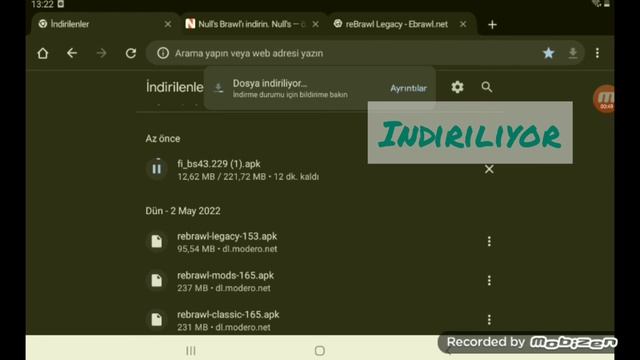Image resolution: width=640 pixels, height=360 pixels.
Task: Close the Null's Brawl tab
Action: [x=316, y=24]
